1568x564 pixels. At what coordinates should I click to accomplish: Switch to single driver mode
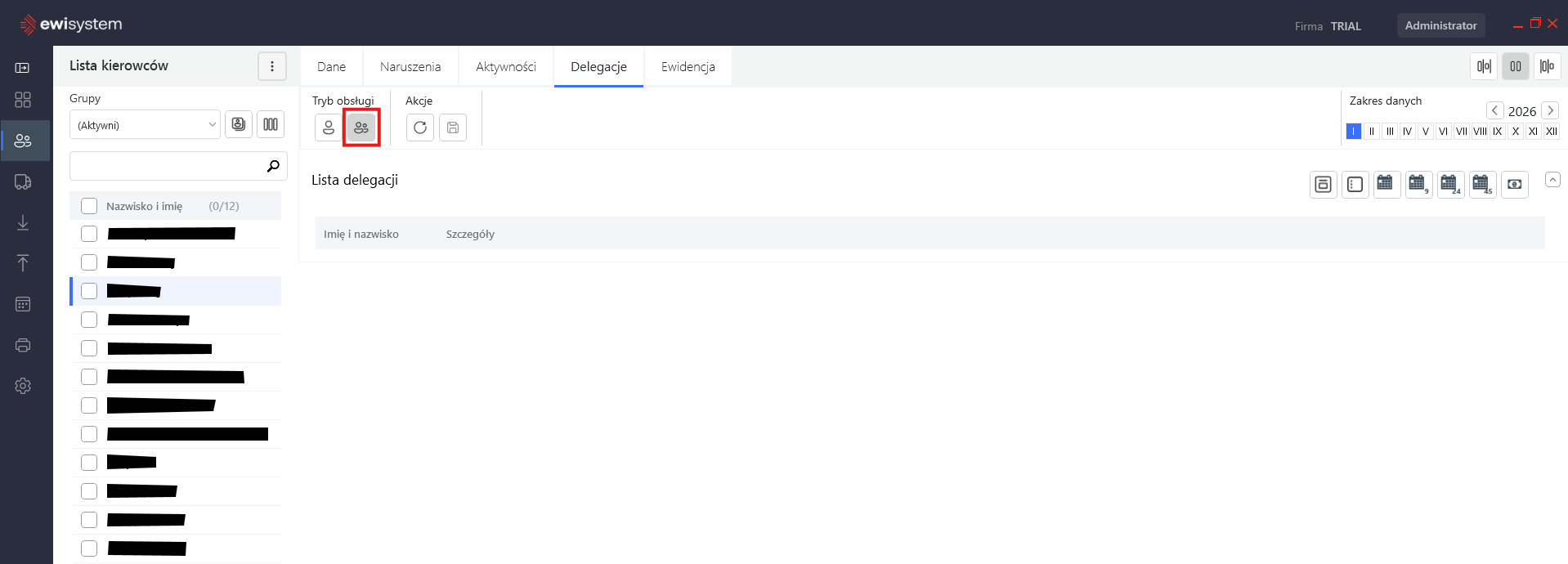pyautogui.click(x=329, y=128)
